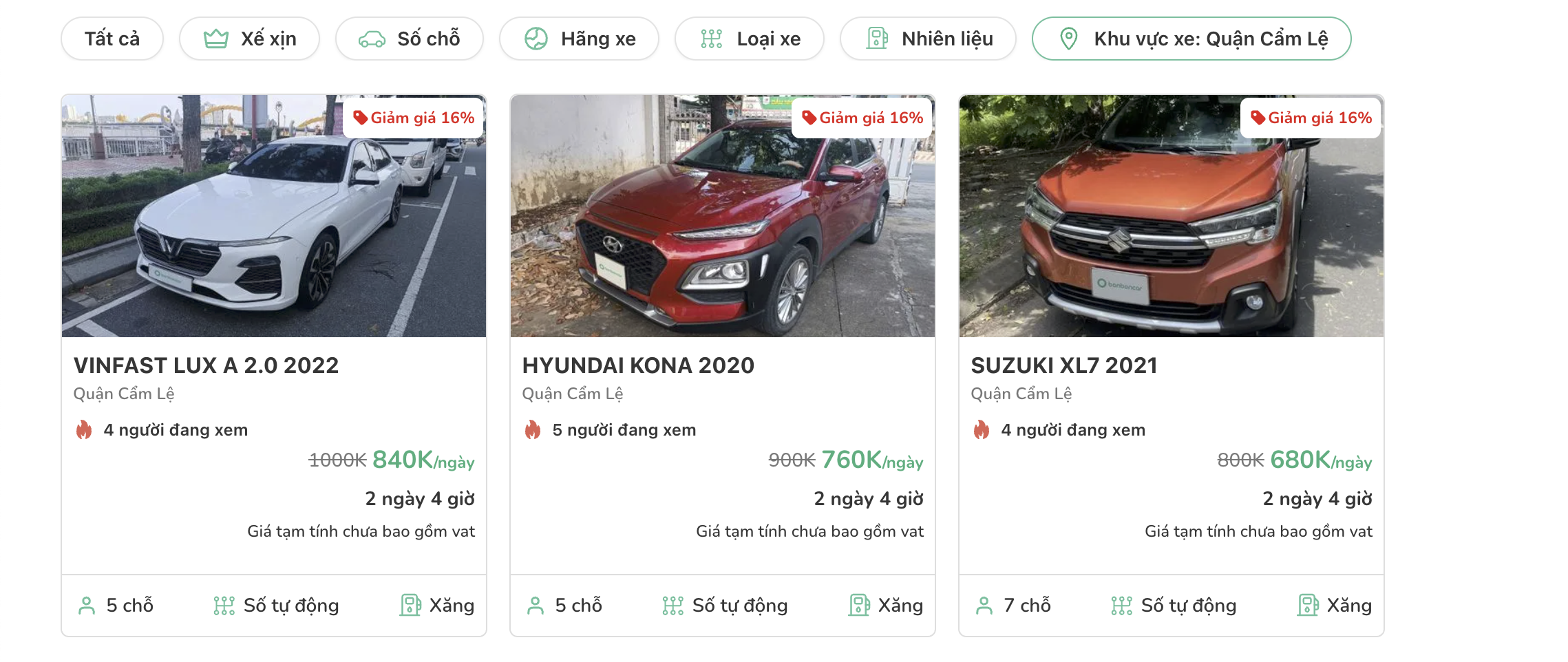Click the crown icon in Xế xịn filter

point(216,39)
